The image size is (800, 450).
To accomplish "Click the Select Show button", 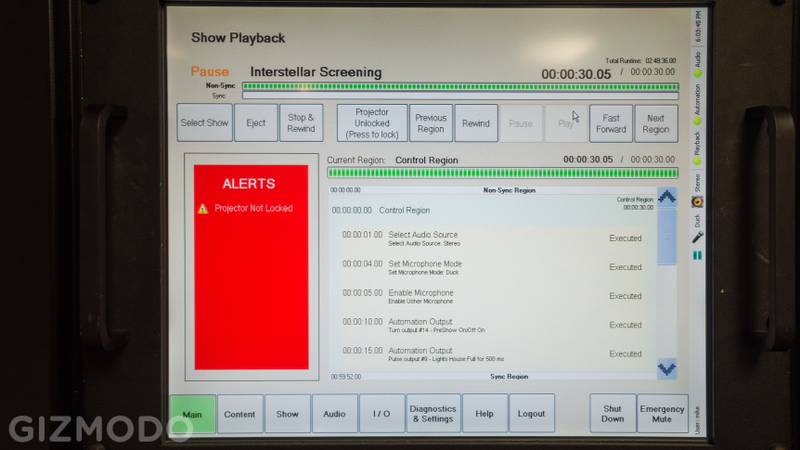I will click(205, 123).
